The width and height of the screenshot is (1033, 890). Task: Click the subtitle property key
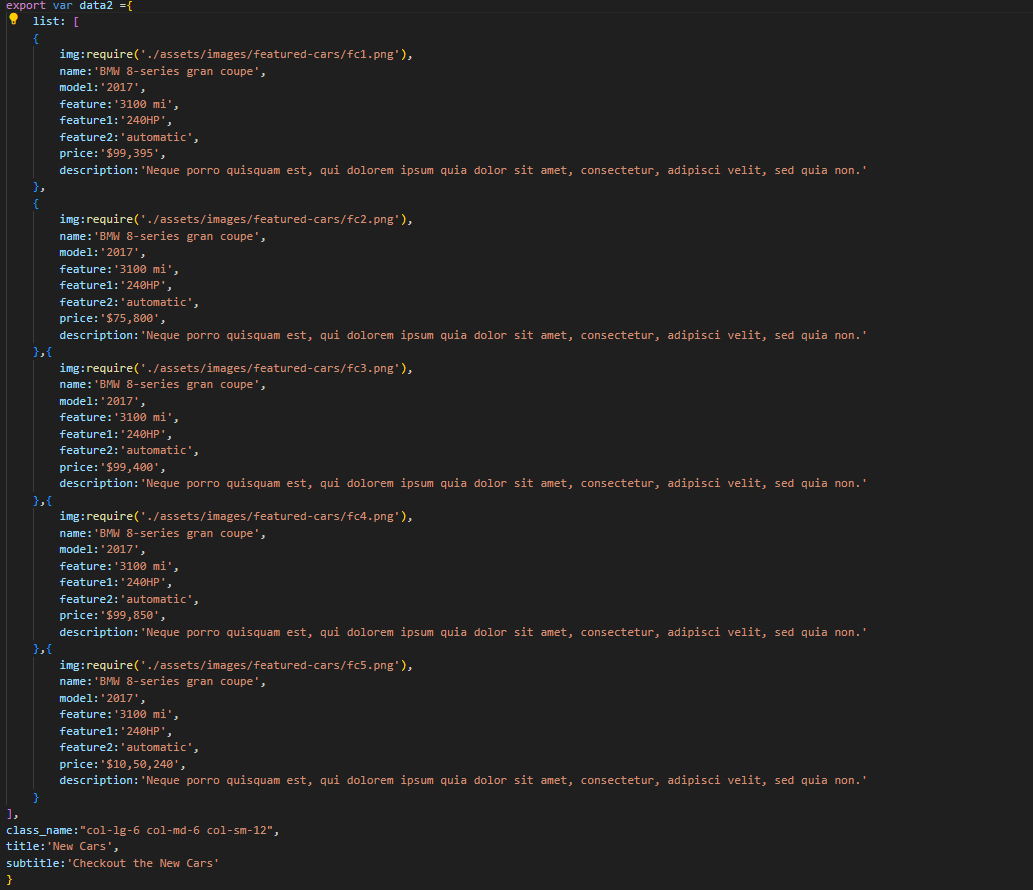[32, 863]
